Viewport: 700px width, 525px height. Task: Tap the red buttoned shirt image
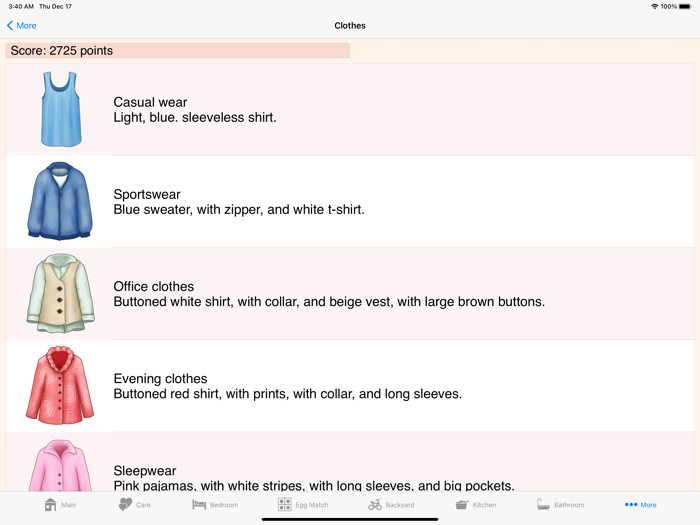click(60, 385)
